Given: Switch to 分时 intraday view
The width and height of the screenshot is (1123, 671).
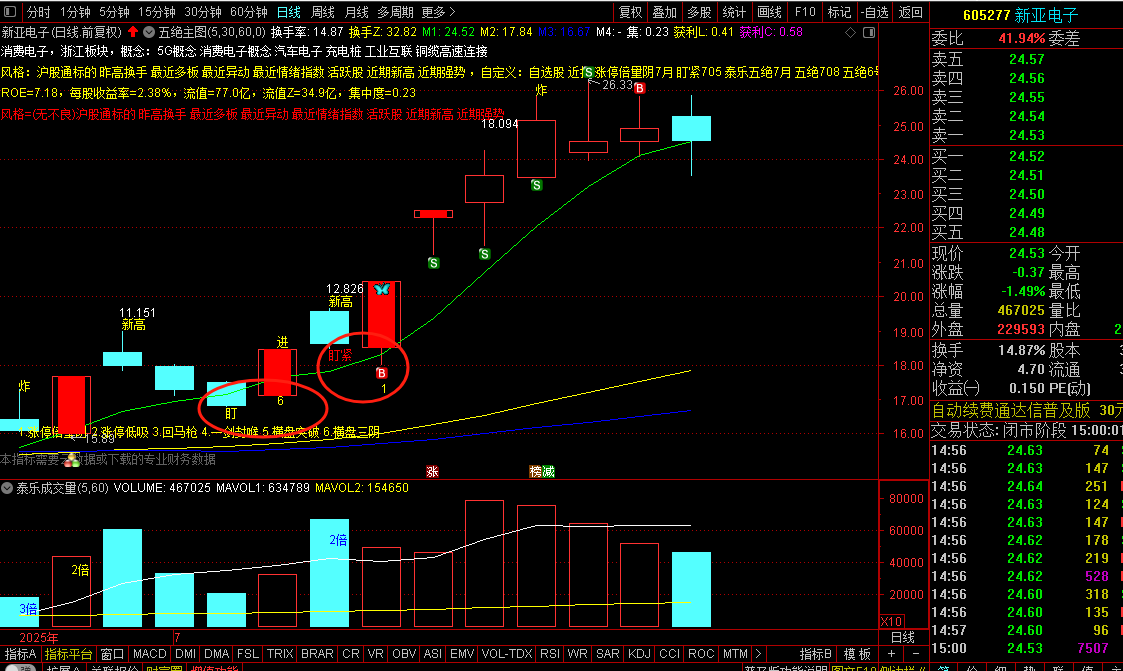Looking at the screenshot, I should [39, 12].
